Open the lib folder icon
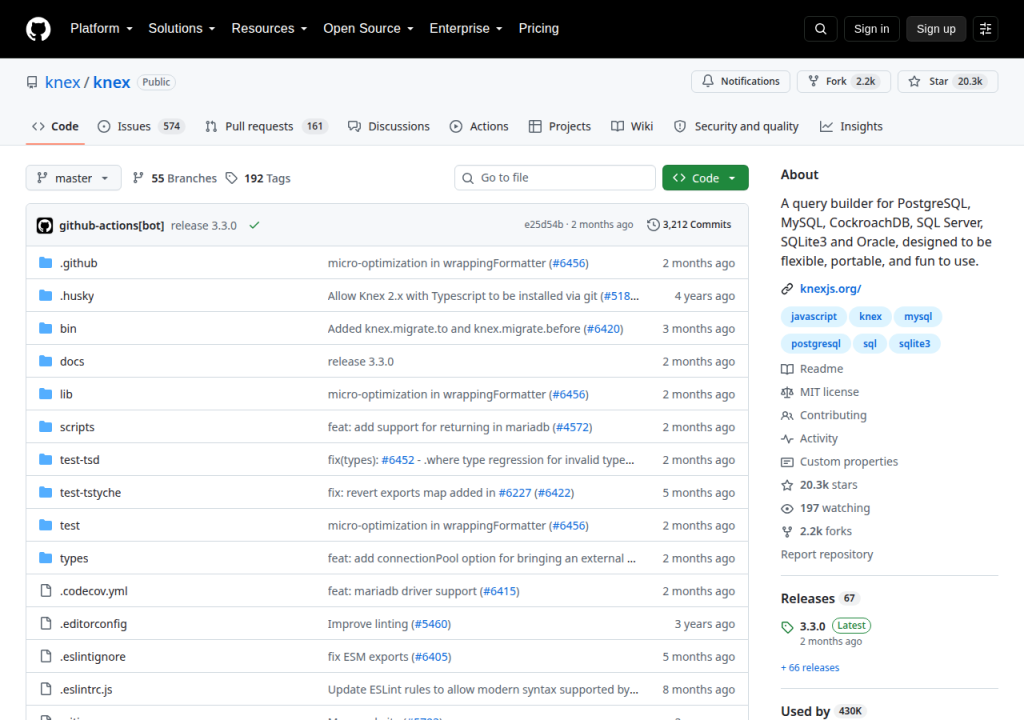This screenshot has width=1024, height=720. pyautogui.click(x=45, y=394)
